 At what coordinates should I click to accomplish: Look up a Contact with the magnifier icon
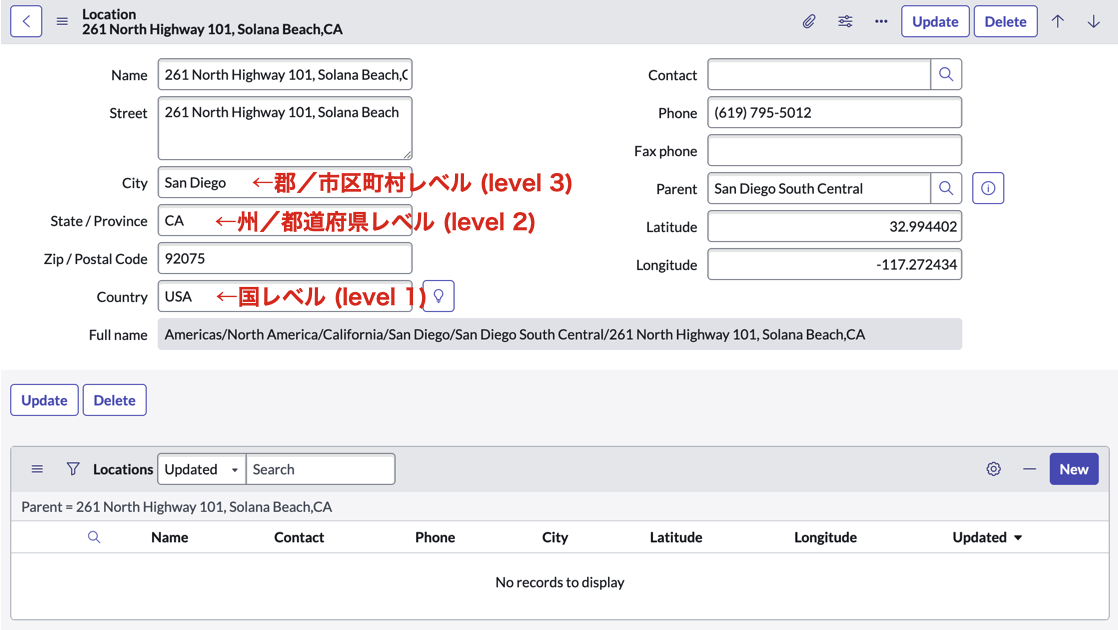click(x=946, y=74)
